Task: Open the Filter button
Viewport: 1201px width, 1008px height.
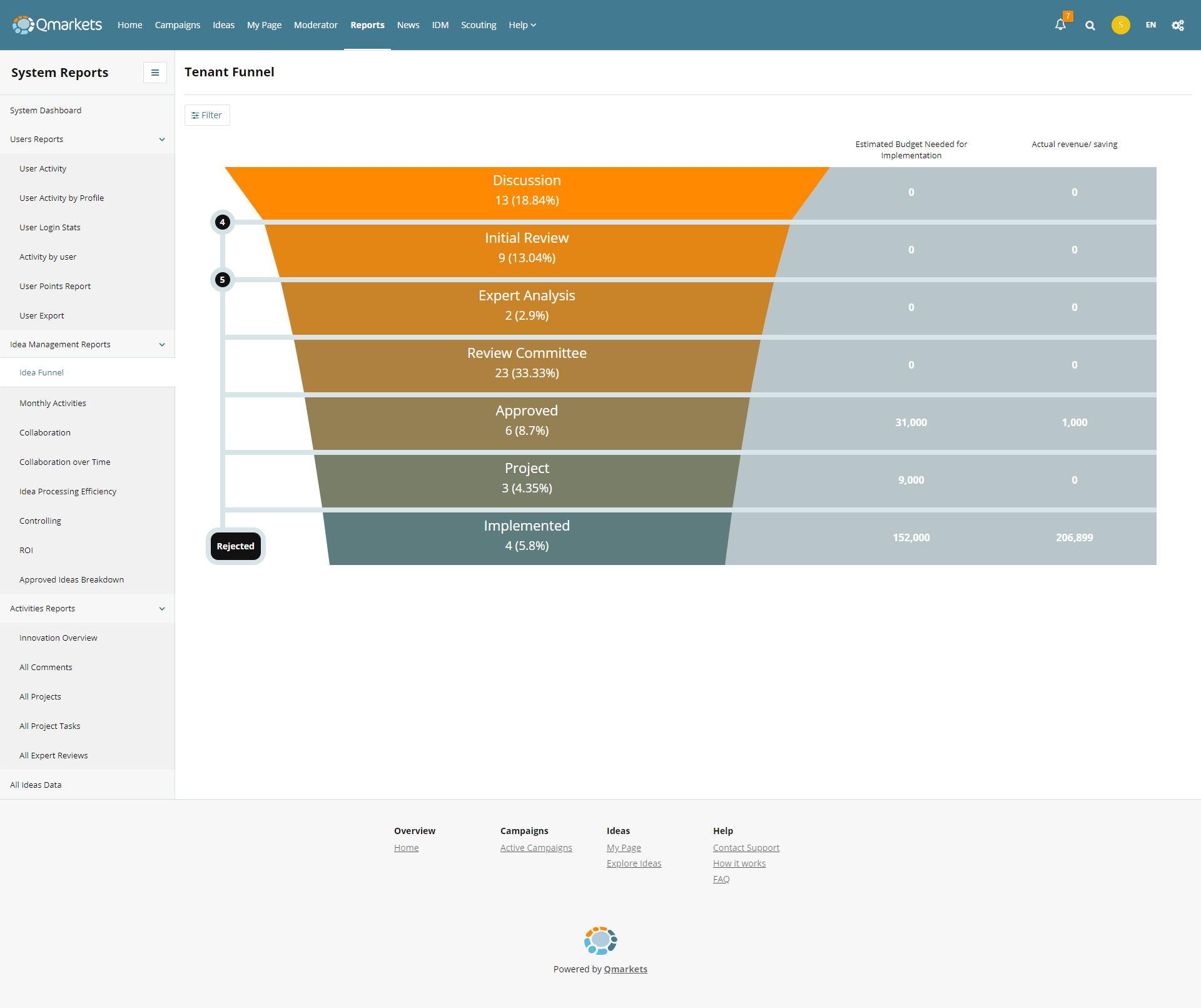Action: pos(207,115)
